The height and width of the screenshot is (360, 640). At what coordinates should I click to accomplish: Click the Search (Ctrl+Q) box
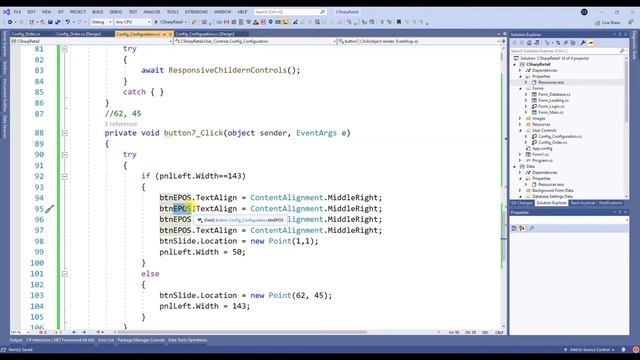click(x=290, y=12)
